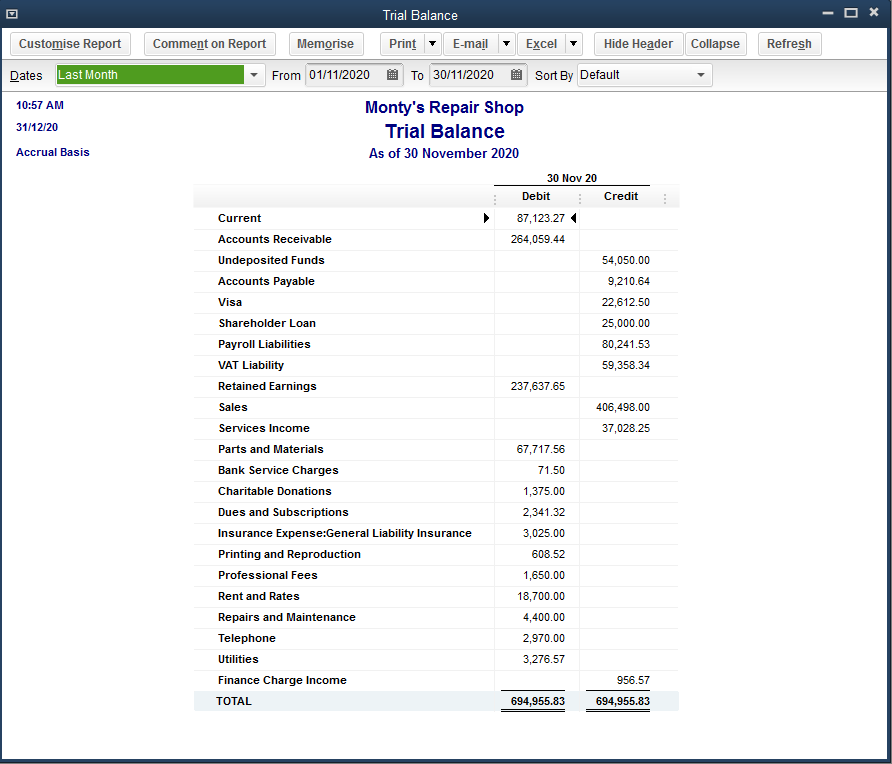Select Parts and Materials debit 67,717.56
The width and height of the screenshot is (892, 764).
540,449
